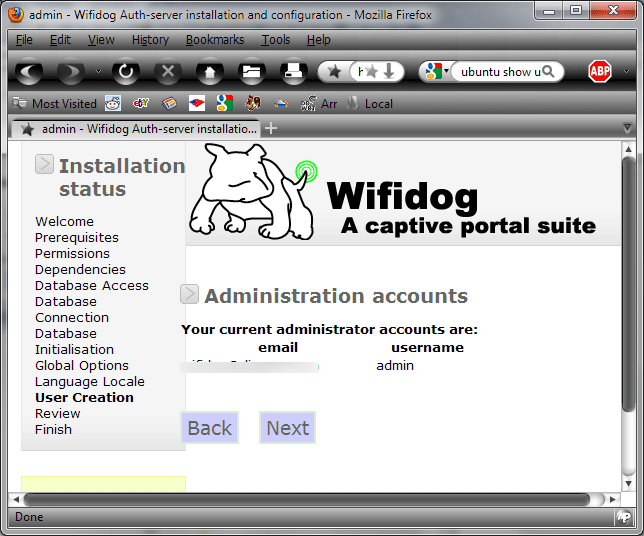
Task: Open the File menu
Action: pyautogui.click(x=24, y=40)
